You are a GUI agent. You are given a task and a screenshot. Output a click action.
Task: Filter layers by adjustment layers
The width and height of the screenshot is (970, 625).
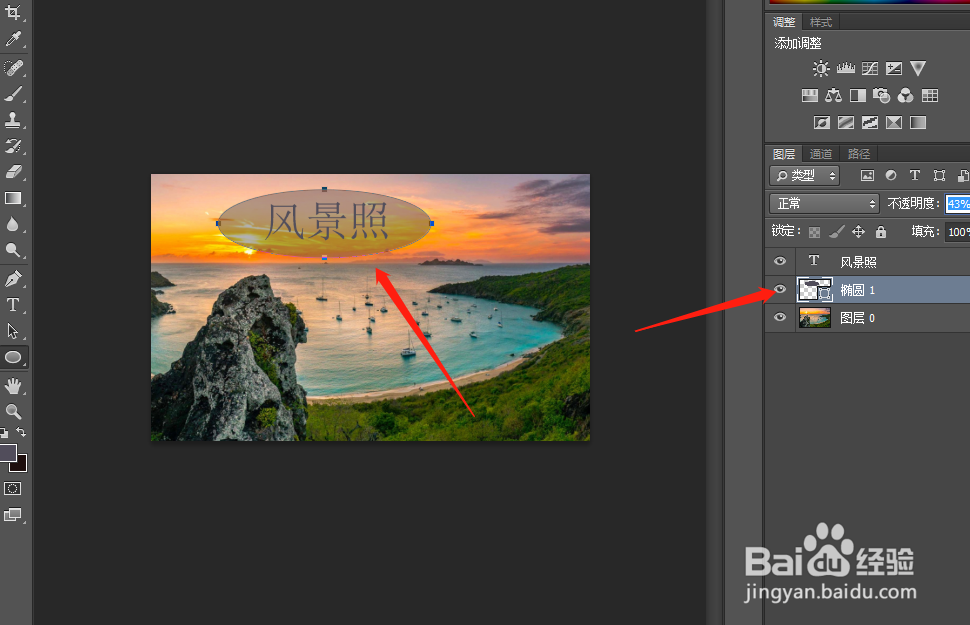tap(891, 176)
